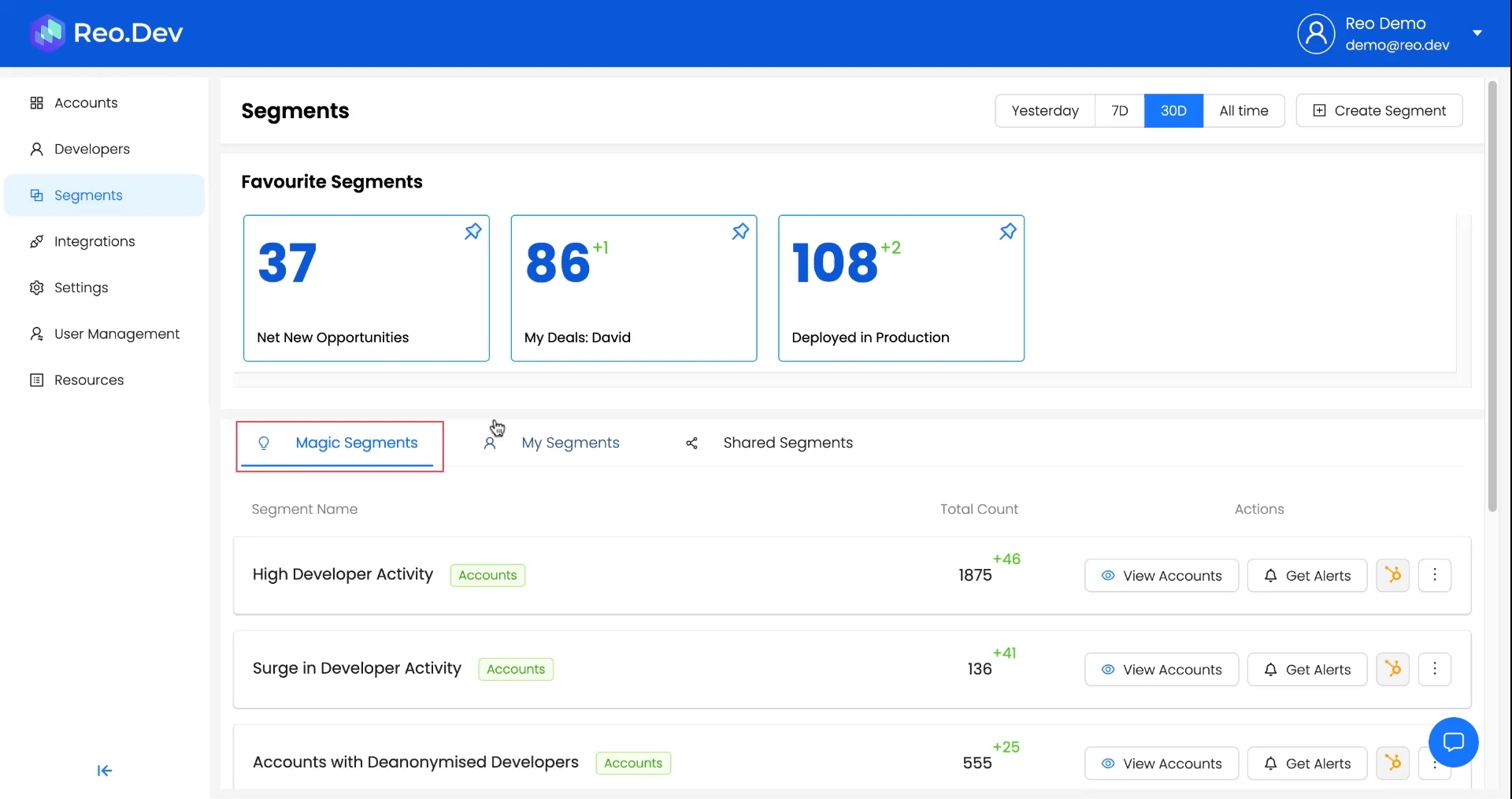Click the HubSpot icon for High Developer Activity
The width and height of the screenshot is (1512, 799).
point(1392,575)
